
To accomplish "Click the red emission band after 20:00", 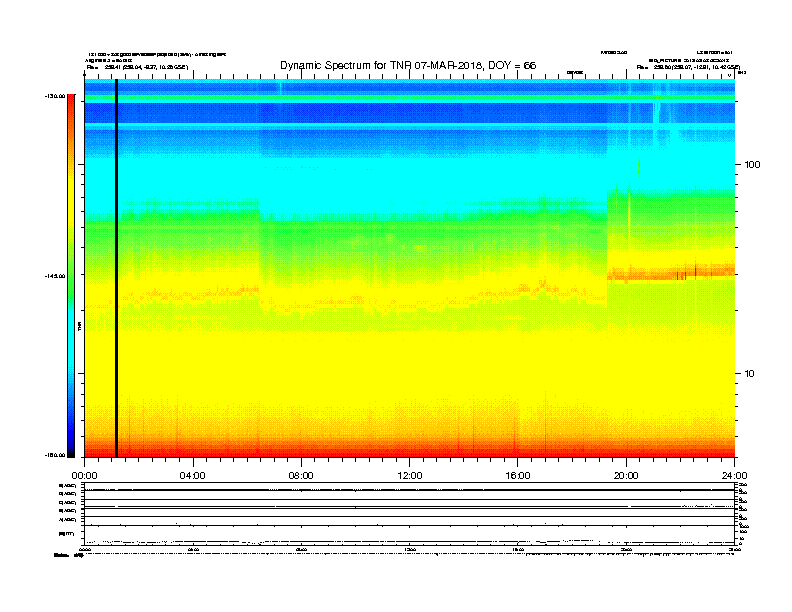I will coord(671,274).
